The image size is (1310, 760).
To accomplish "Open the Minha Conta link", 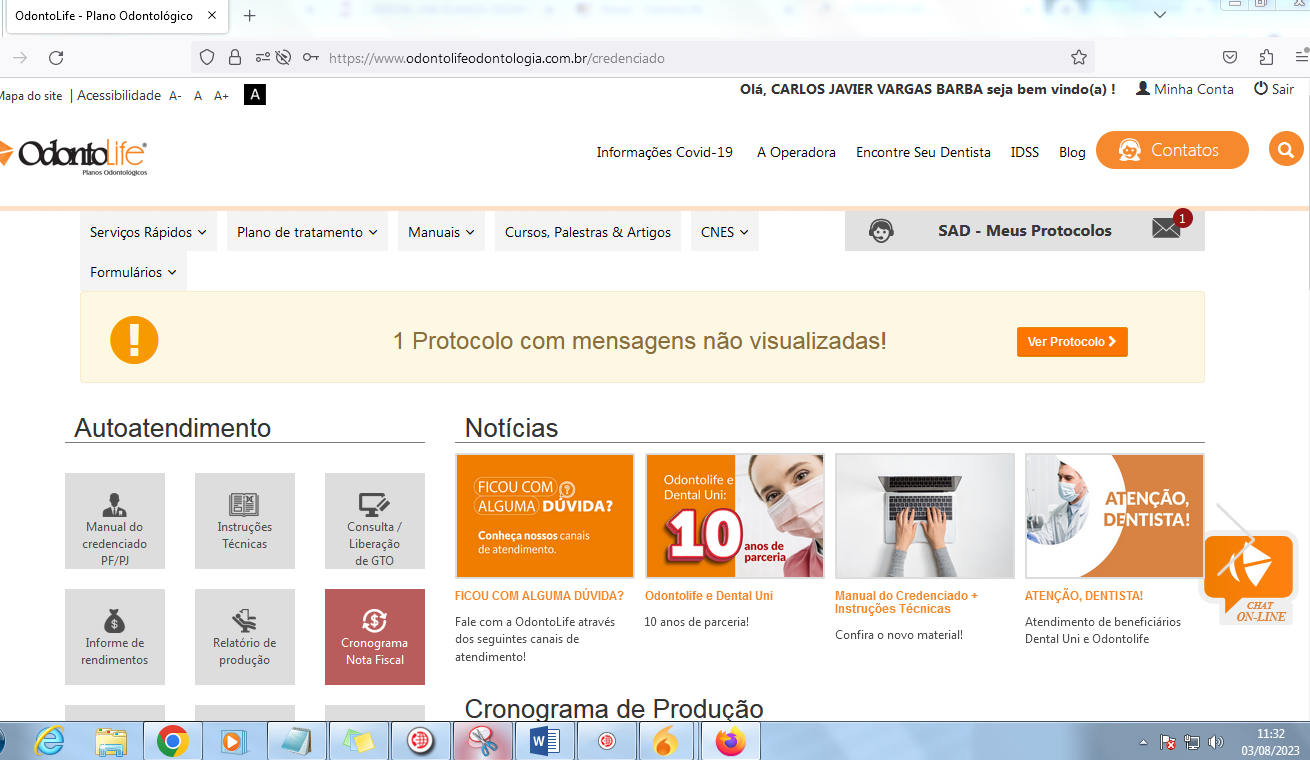I will pyautogui.click(x=1185, y=89).
